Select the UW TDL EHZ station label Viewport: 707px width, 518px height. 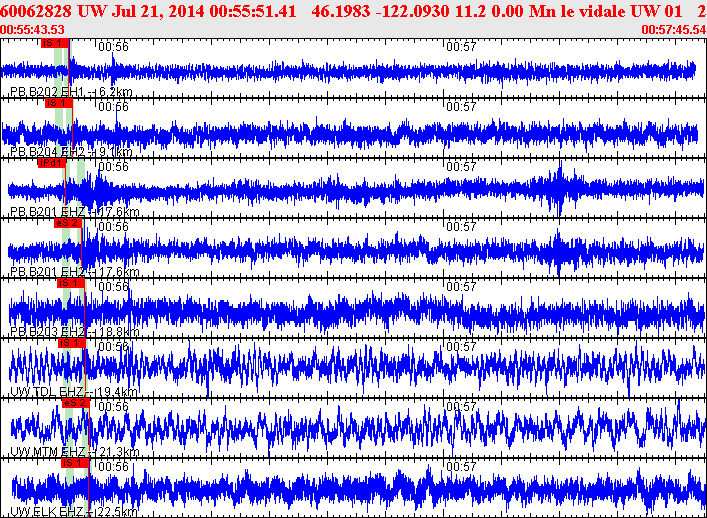74,392
